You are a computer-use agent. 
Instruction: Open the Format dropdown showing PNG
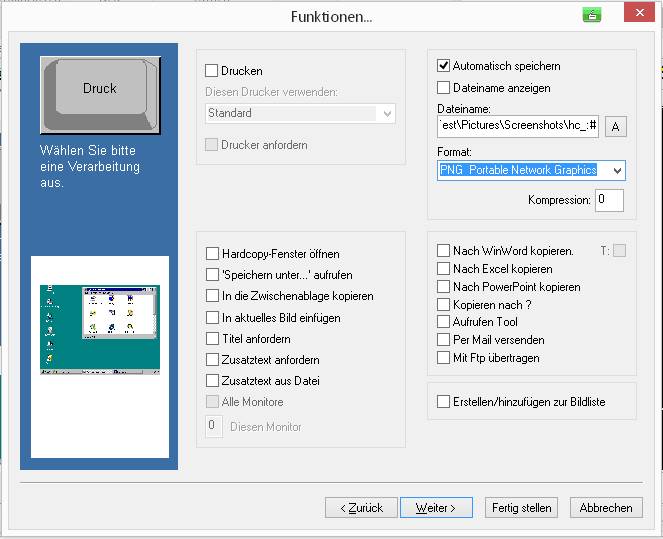pyautogui.click(x=531, y=170)
